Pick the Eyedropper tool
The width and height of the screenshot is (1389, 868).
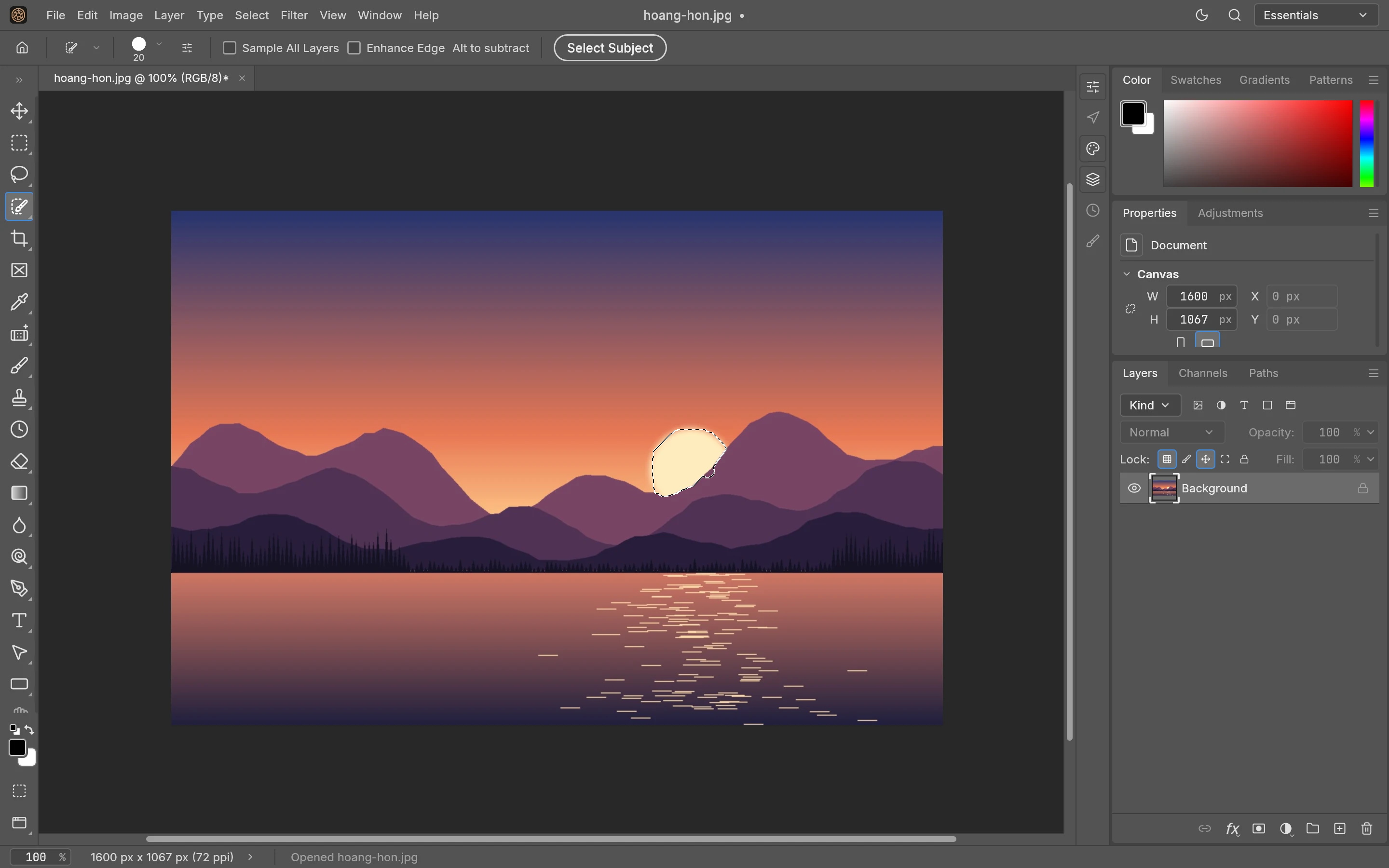pyautogui.click(x=19, y=302)
